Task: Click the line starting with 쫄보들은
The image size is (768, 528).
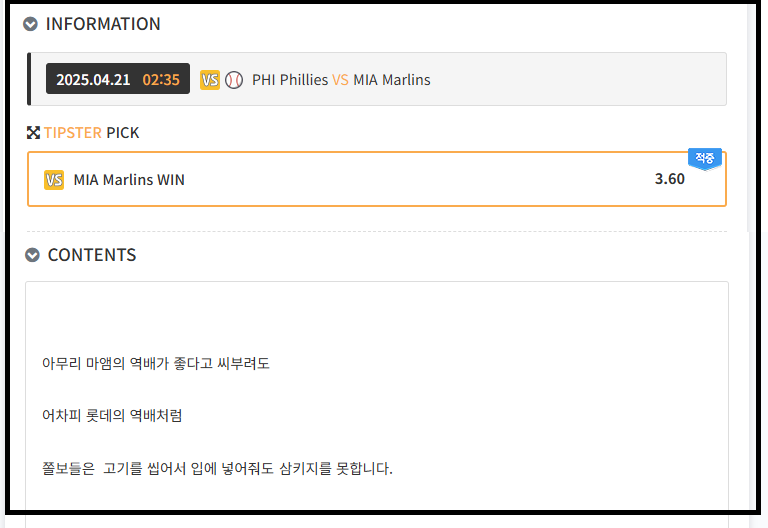Action: (217, 467)
